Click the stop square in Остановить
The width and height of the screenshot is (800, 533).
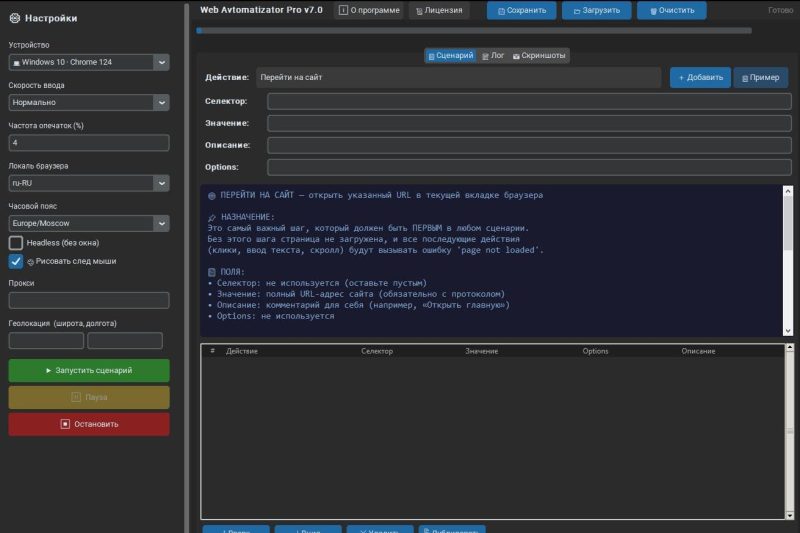tap(65, 424)
